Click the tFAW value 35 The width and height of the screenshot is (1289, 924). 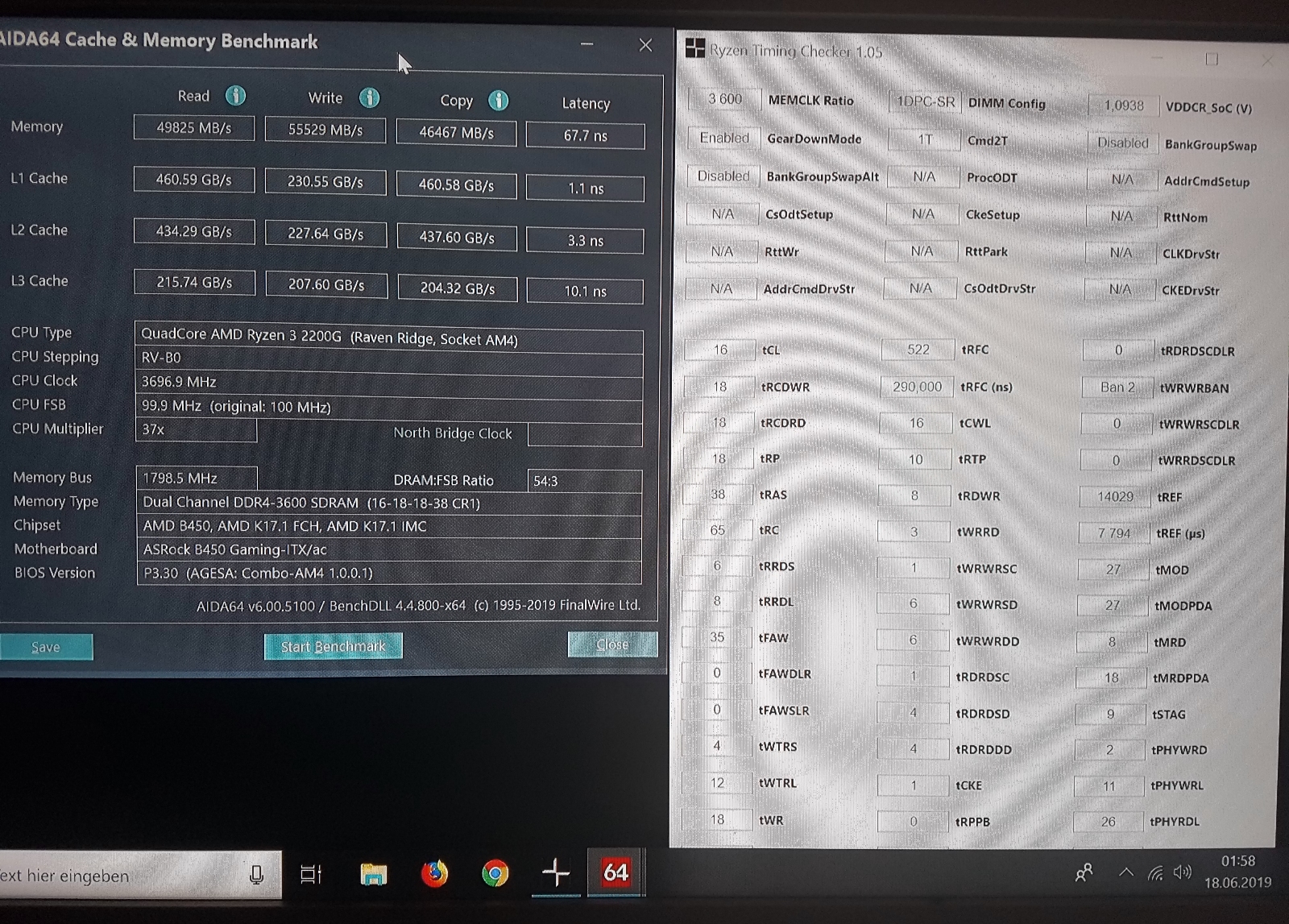pyautogui.click(x=717, y=637)
